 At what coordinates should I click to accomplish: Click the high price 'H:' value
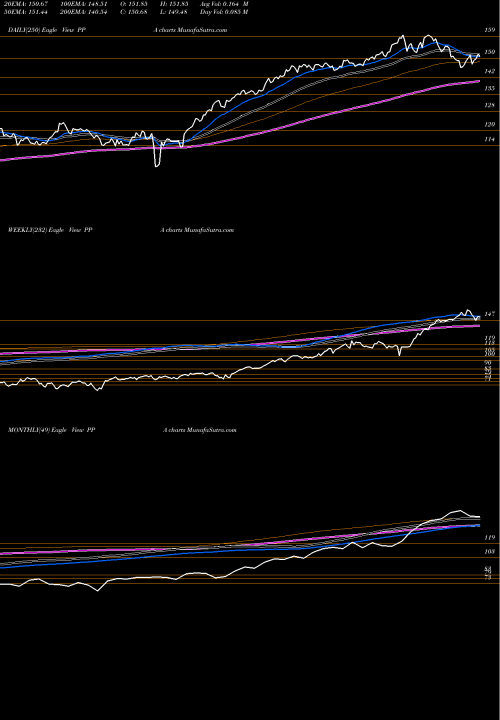click(179, 4)
